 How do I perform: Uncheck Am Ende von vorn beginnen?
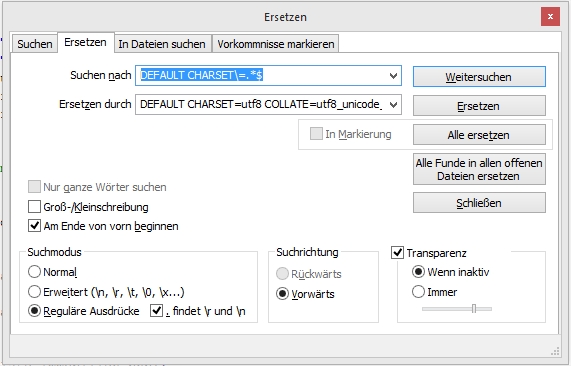(x=34, y=226)
